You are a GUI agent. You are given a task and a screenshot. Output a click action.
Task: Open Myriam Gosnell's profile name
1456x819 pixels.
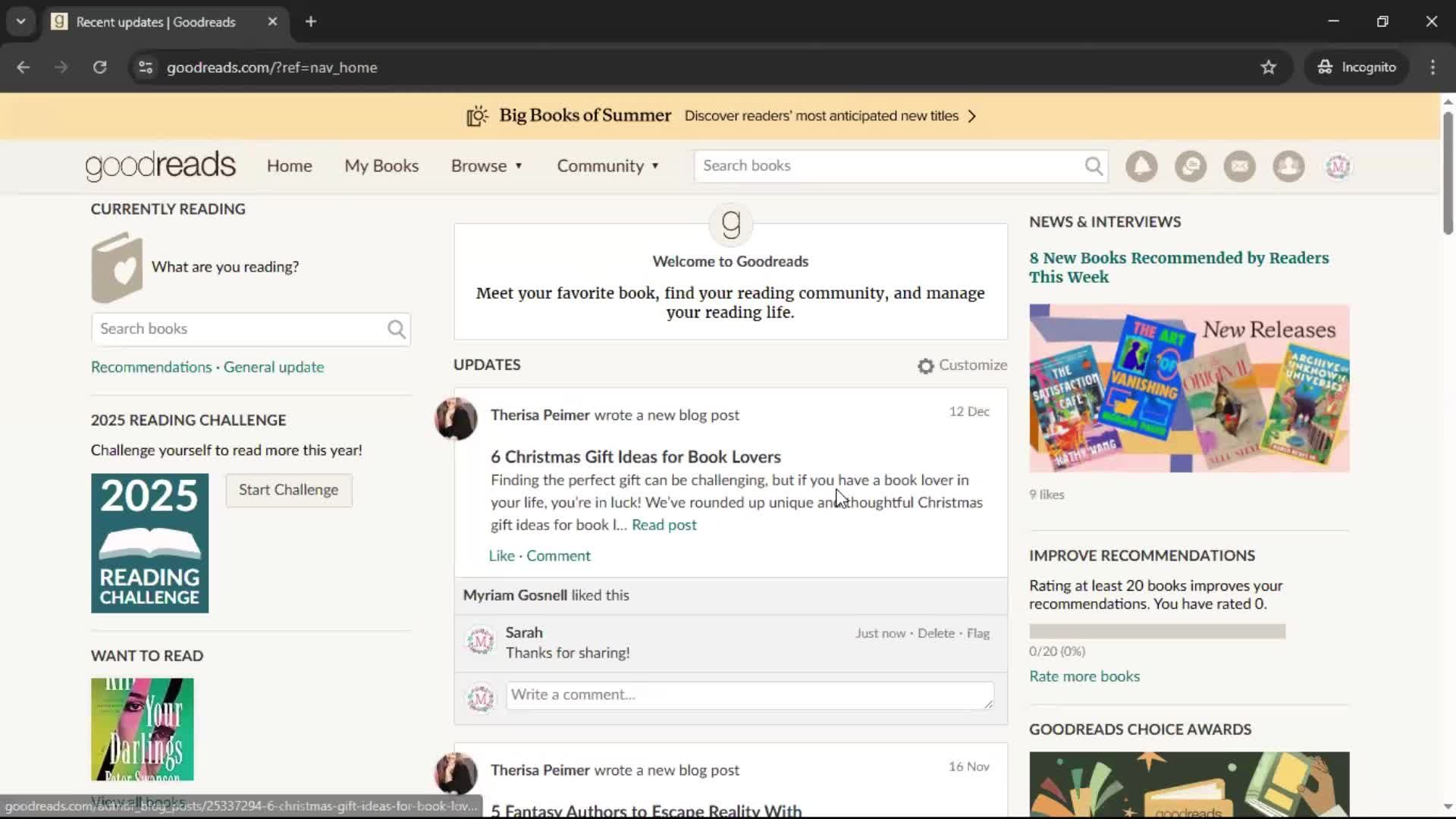(516, 595)
